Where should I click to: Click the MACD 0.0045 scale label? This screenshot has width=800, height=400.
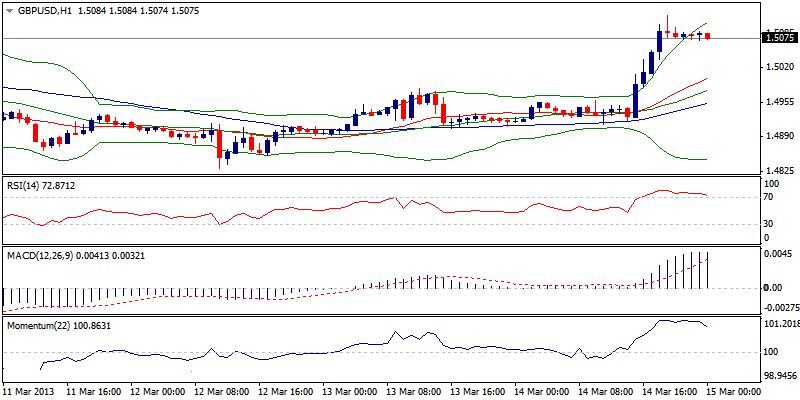coord(778,253)
